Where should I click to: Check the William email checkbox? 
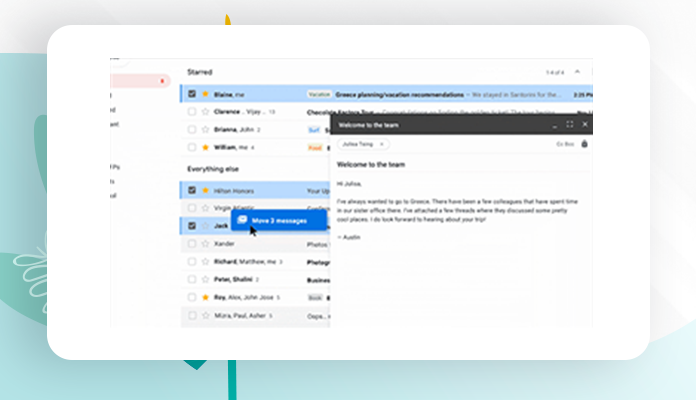(x=192, y=147)
